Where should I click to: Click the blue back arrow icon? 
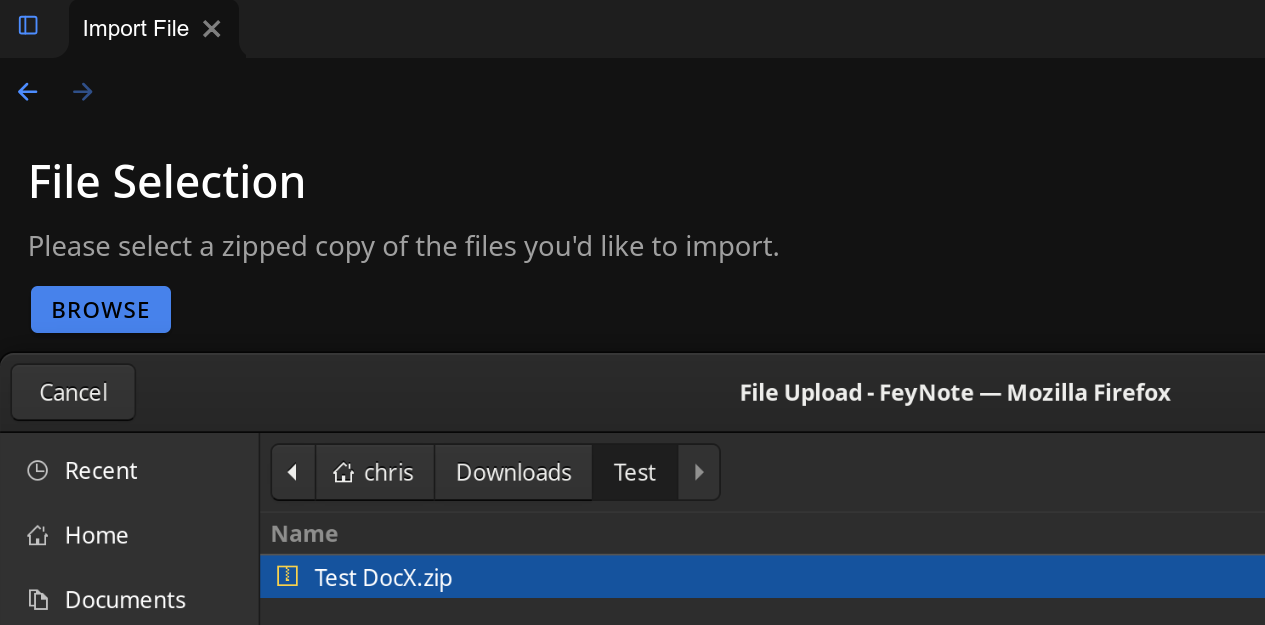tap(27, 91)
